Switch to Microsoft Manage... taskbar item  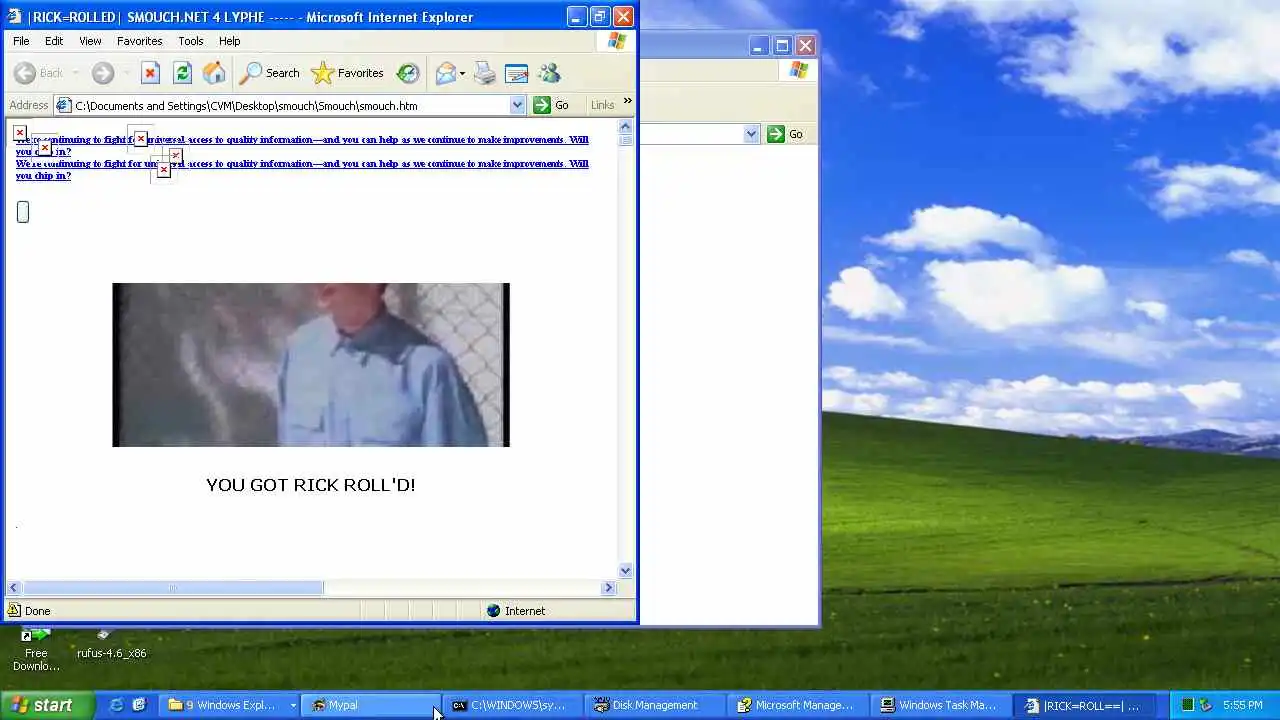tap(796, 705)
